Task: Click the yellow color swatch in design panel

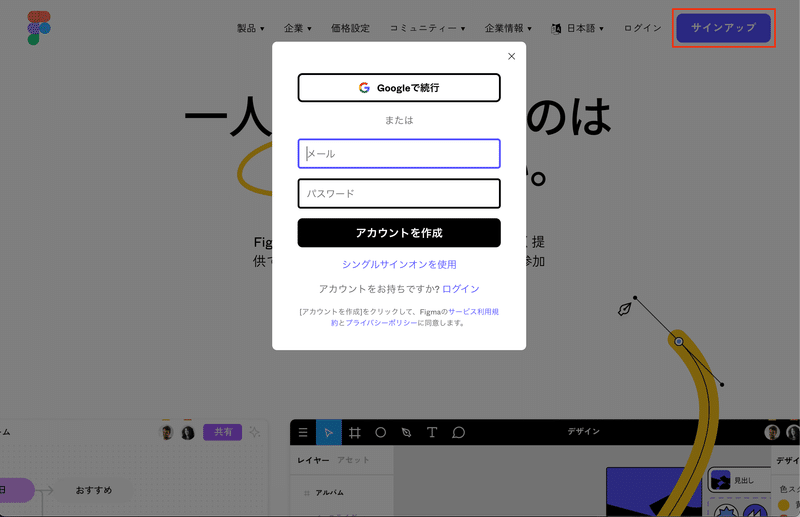Action: click(x=783, y=505)
